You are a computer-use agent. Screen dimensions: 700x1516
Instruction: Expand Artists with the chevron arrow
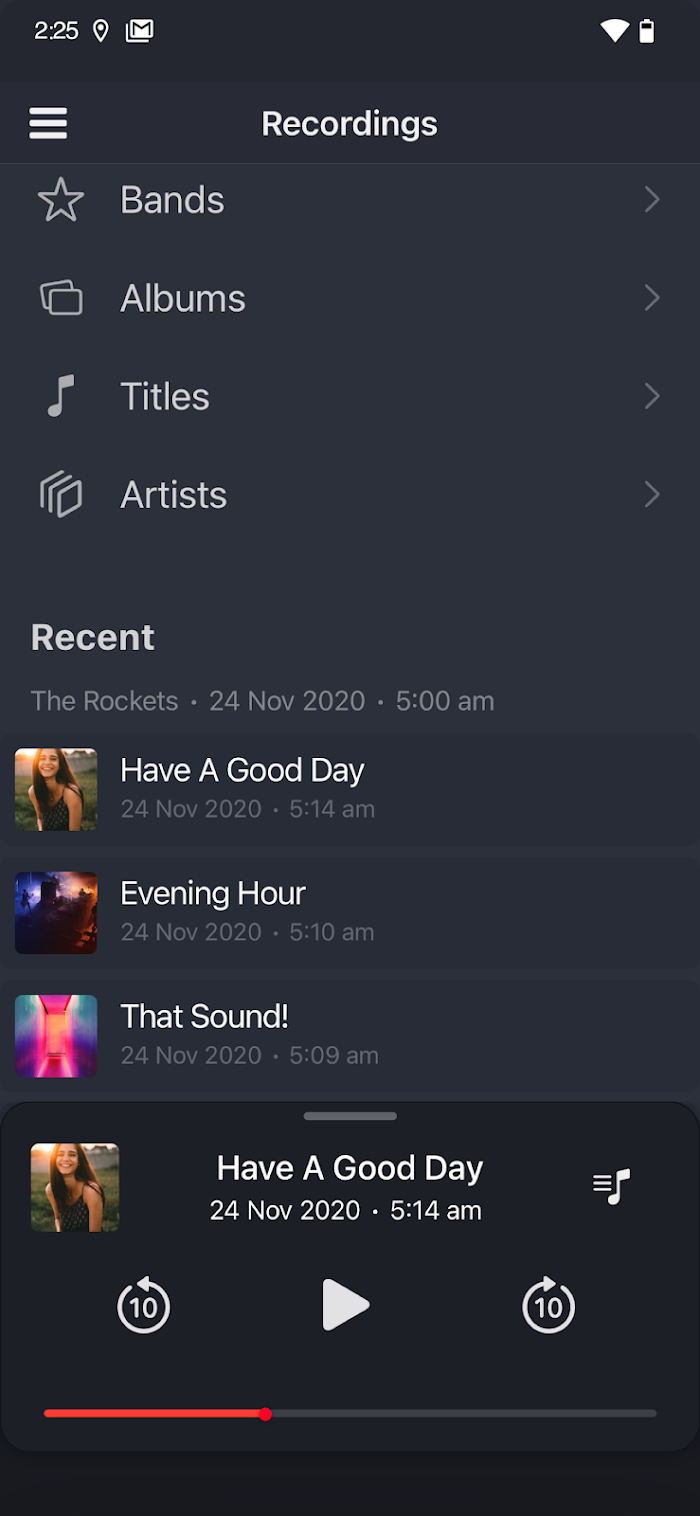(652, 495)
